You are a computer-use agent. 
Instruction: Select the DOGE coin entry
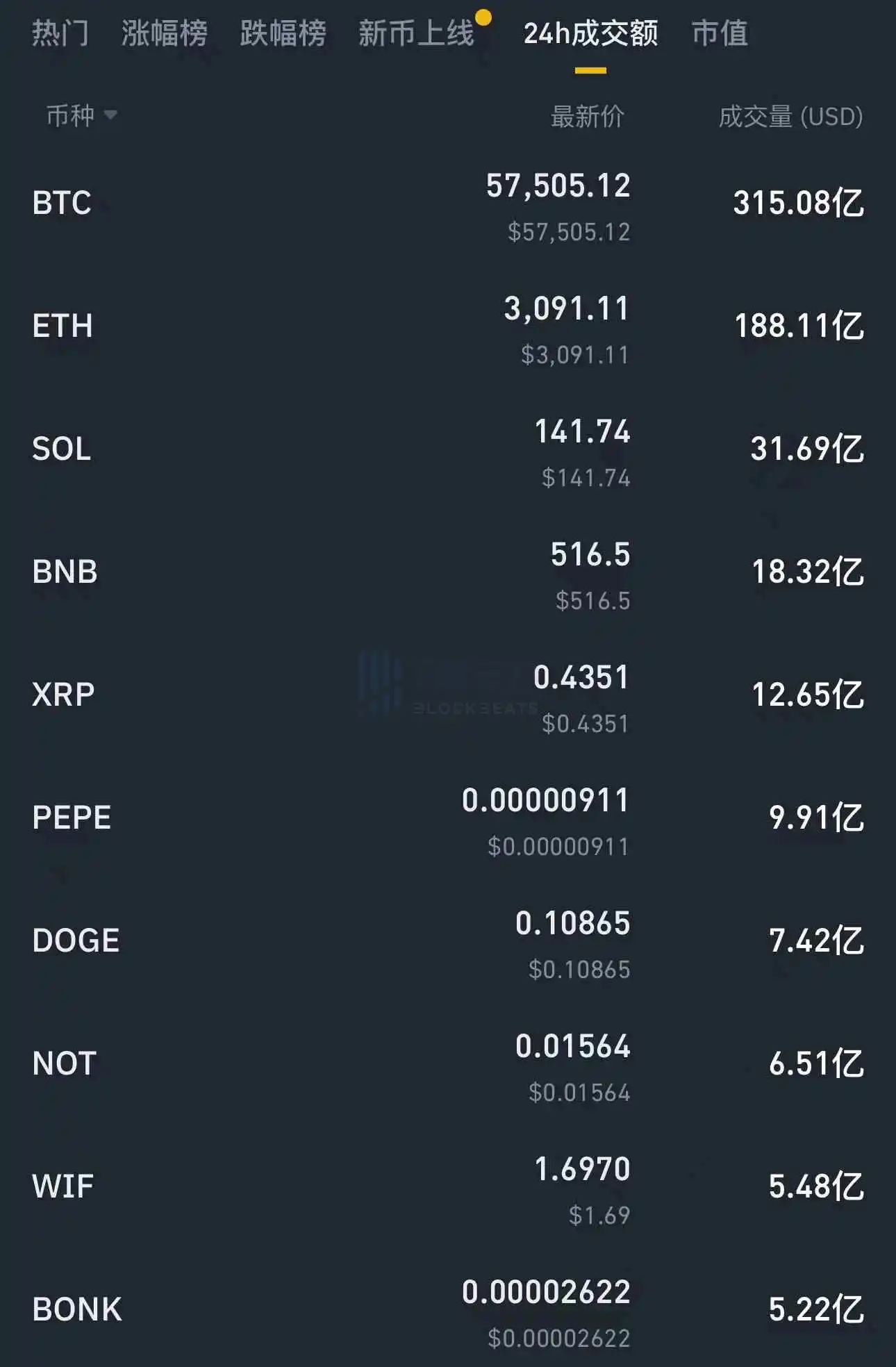tap(76, 941)
